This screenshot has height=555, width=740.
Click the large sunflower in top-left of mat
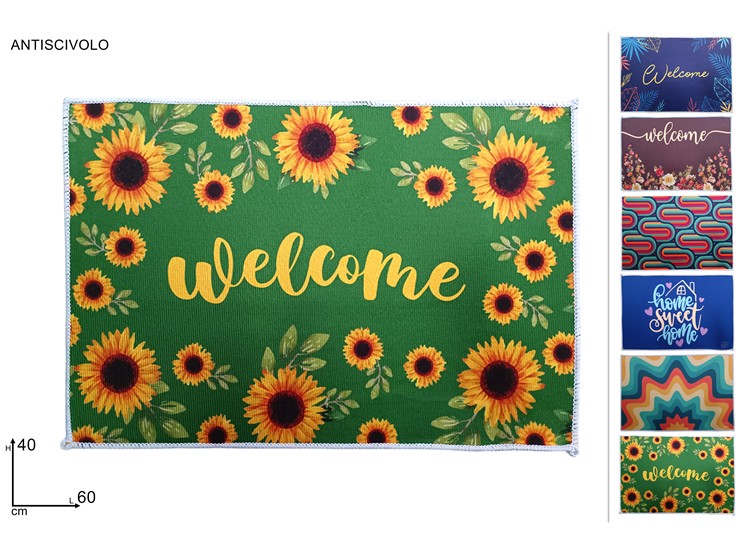click(128, 170)
